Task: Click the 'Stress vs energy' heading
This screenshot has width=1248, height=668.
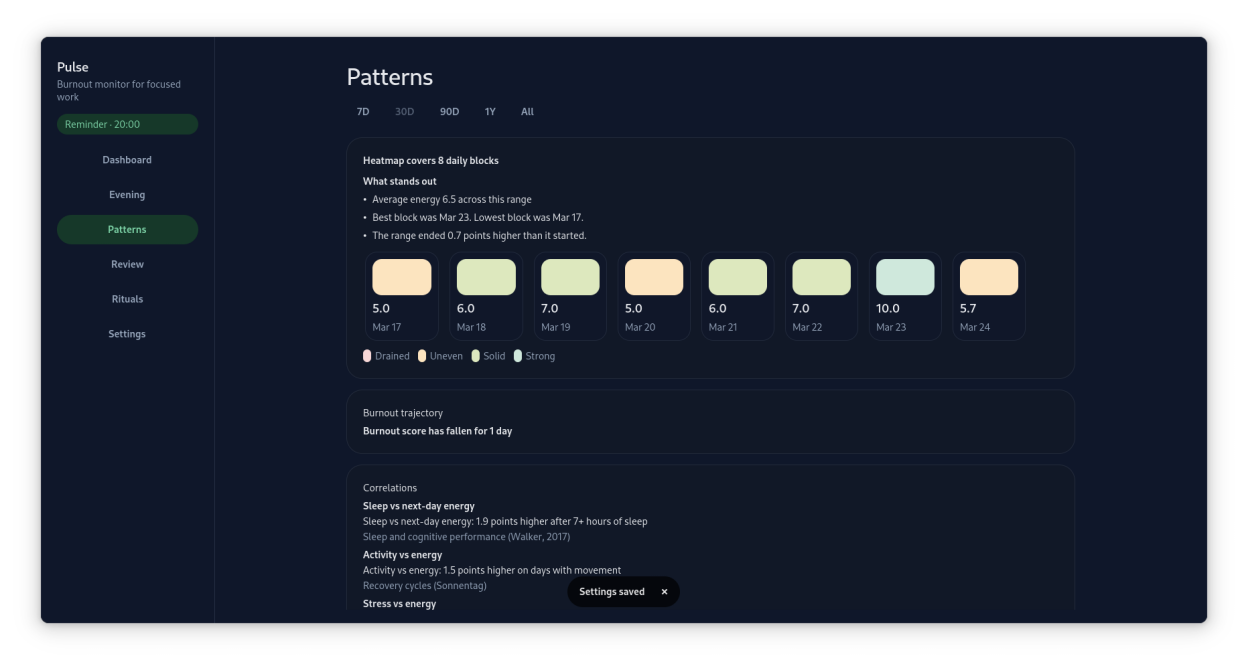Action: click(x=399, y=604)
